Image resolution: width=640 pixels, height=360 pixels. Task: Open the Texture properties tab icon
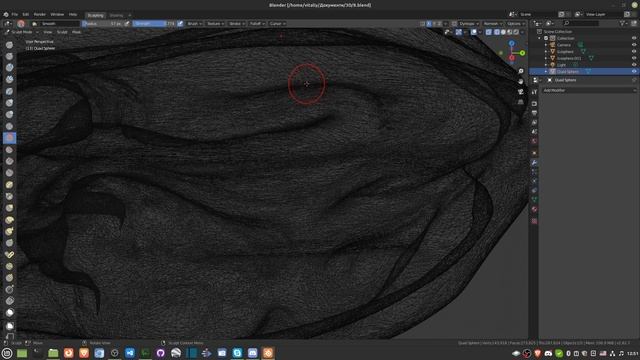pos(534,221)
